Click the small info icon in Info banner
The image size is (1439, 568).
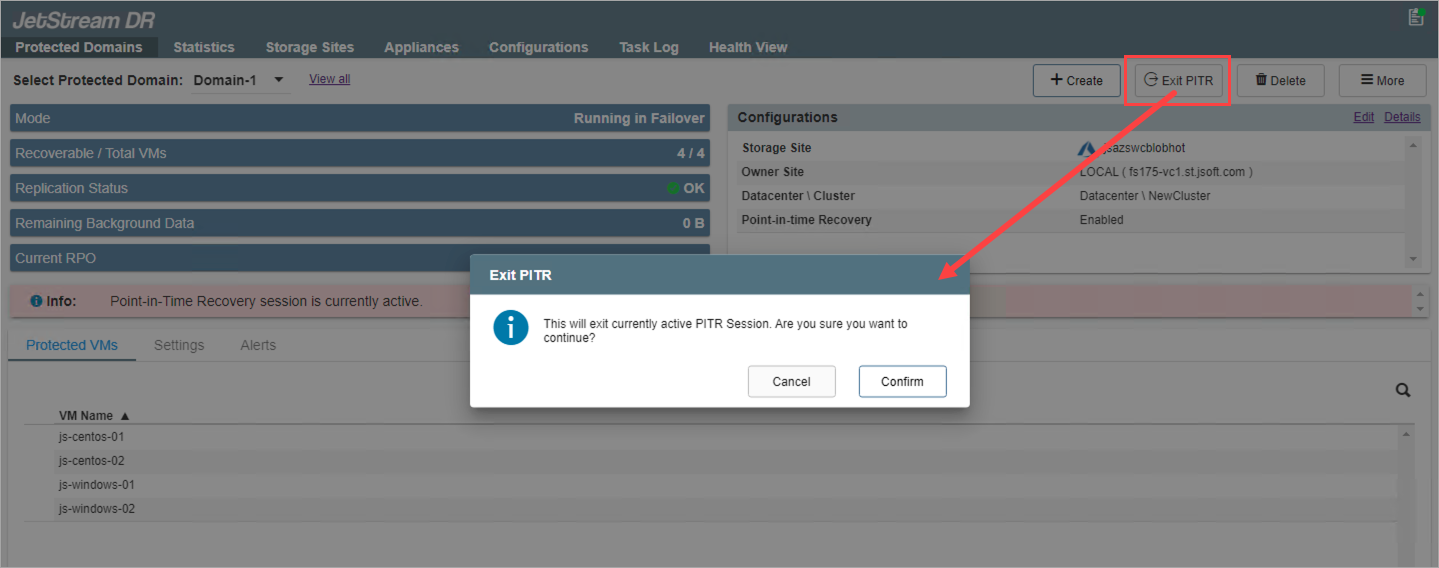tap(36, 301)
